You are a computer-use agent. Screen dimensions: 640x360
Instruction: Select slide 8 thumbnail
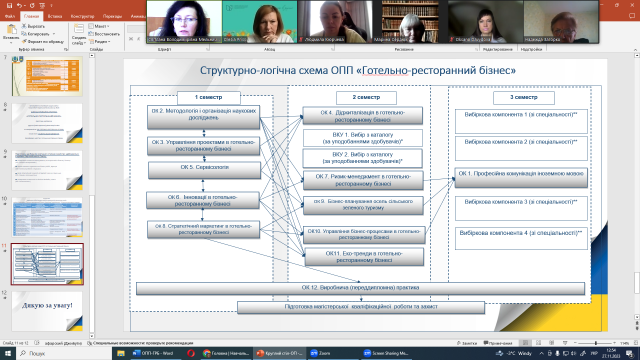[x=47, y=123]
